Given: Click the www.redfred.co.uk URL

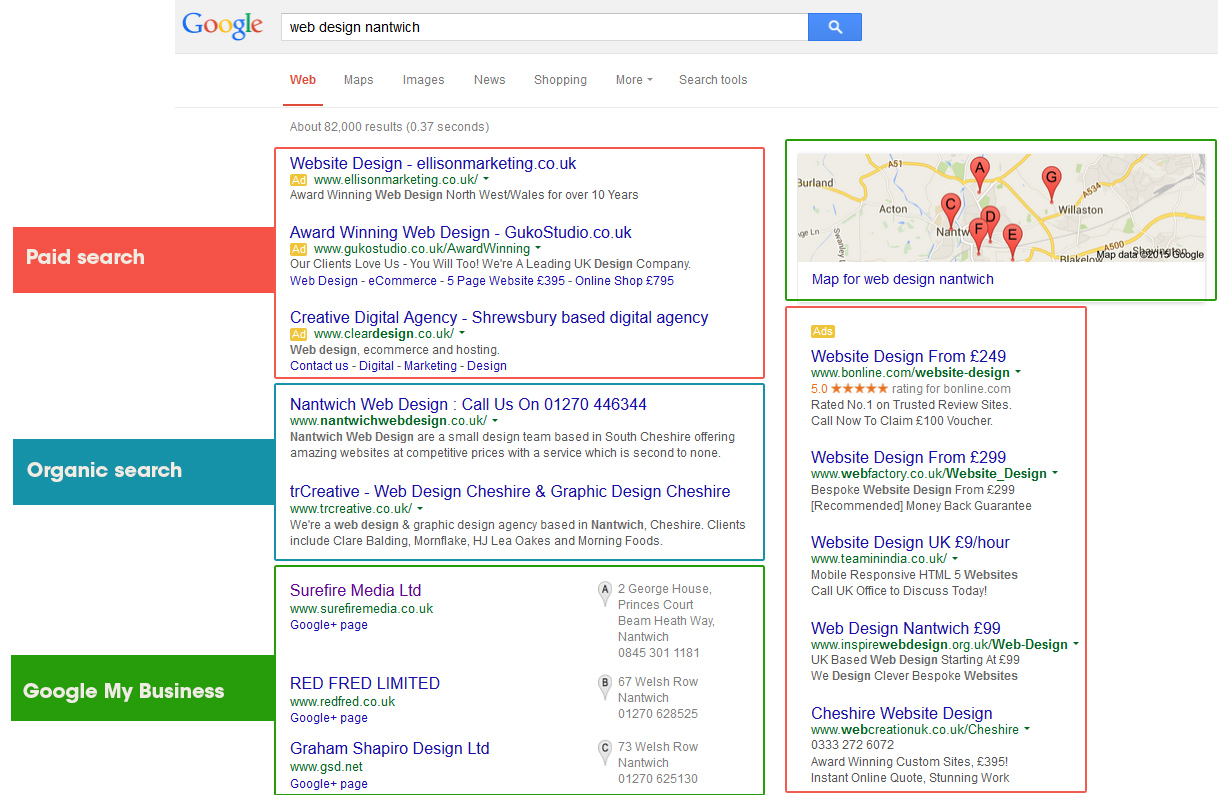Looking at the screenshot, I should (x=343, y=702).
